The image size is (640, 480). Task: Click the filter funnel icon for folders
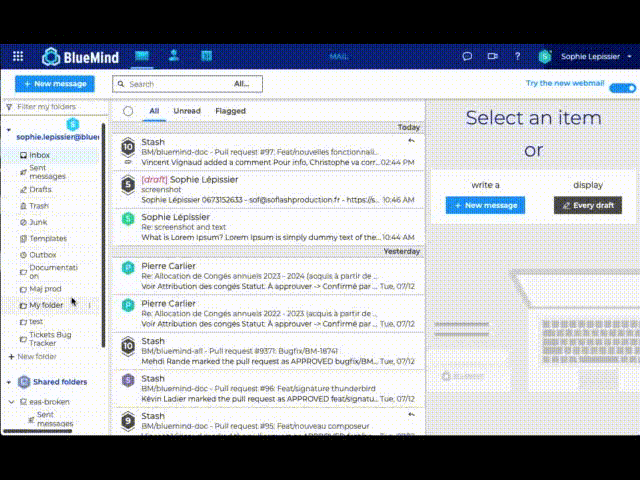tap(9, 107)
